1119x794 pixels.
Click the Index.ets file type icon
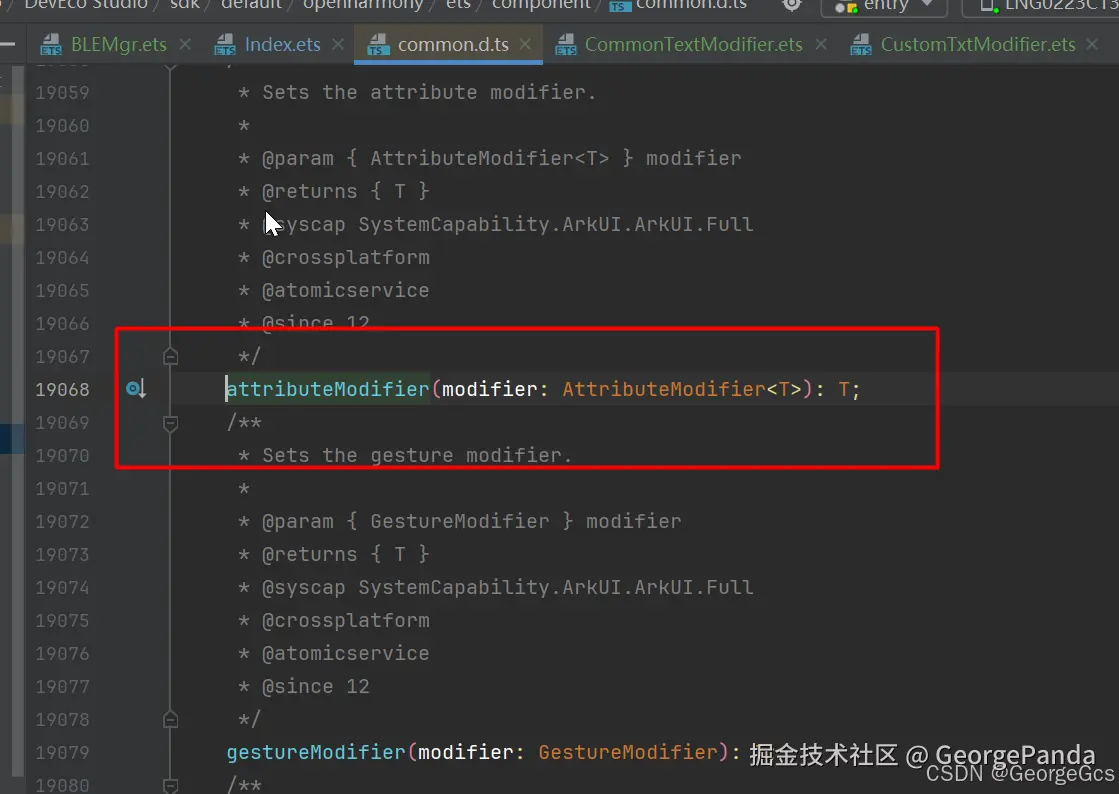[224, 45]
